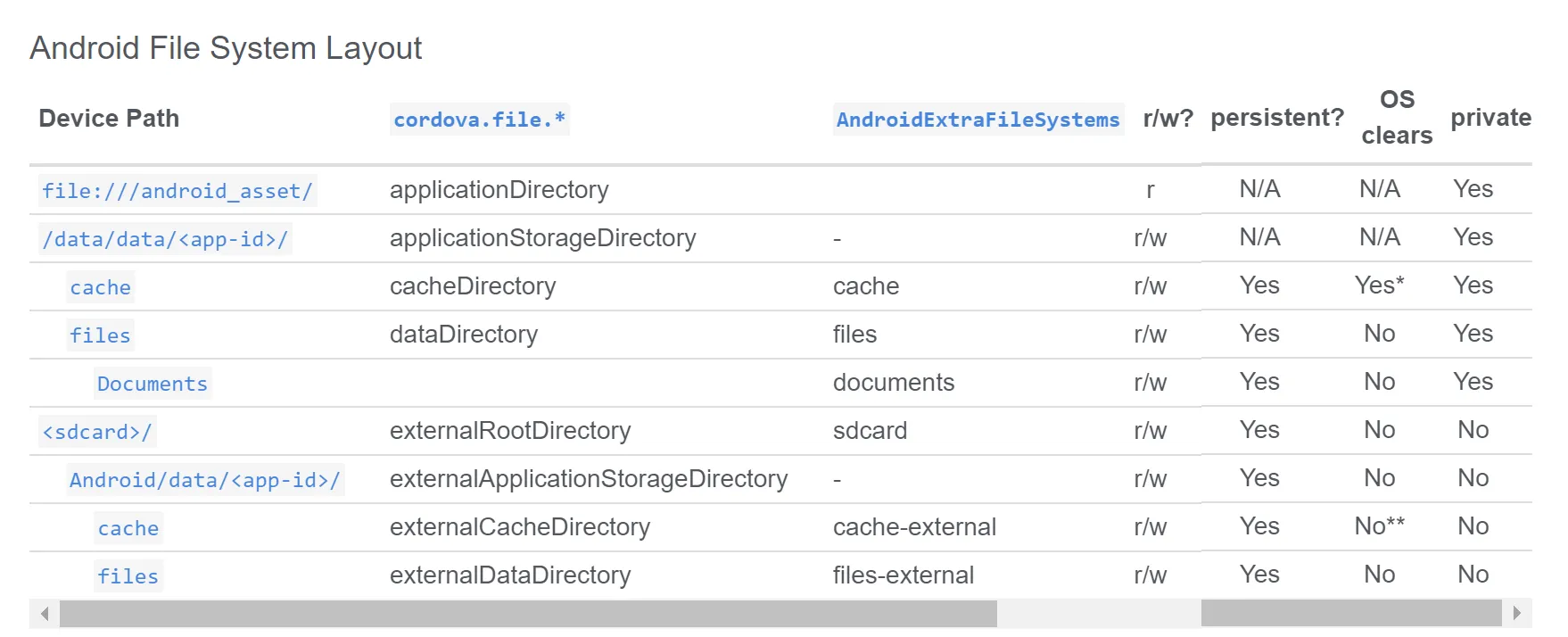Click the AndroidExtraFileSystems header link
The width and height of the screenshot is (1568, 637).
[x=978, y=120]
